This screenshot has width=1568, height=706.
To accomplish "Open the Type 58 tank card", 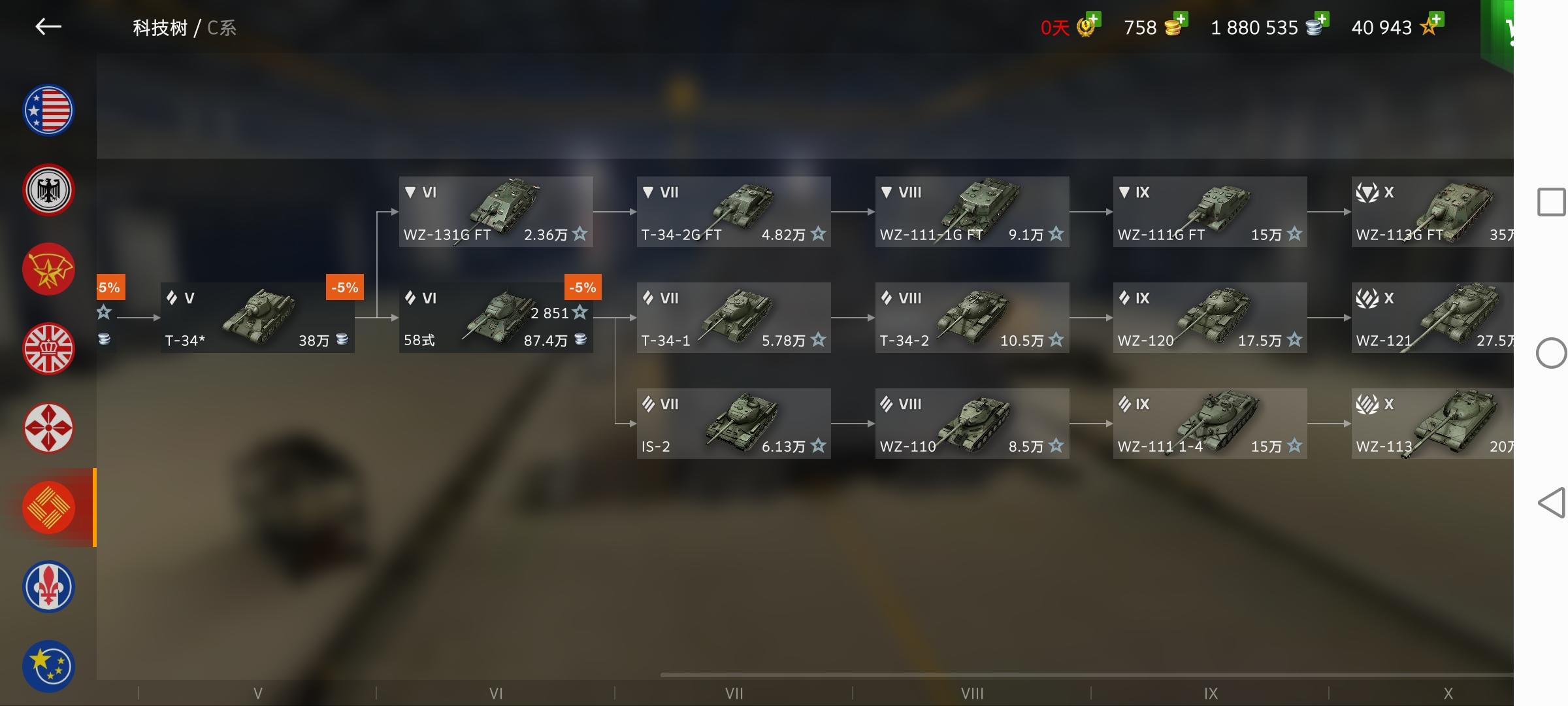I will [496, 318].
